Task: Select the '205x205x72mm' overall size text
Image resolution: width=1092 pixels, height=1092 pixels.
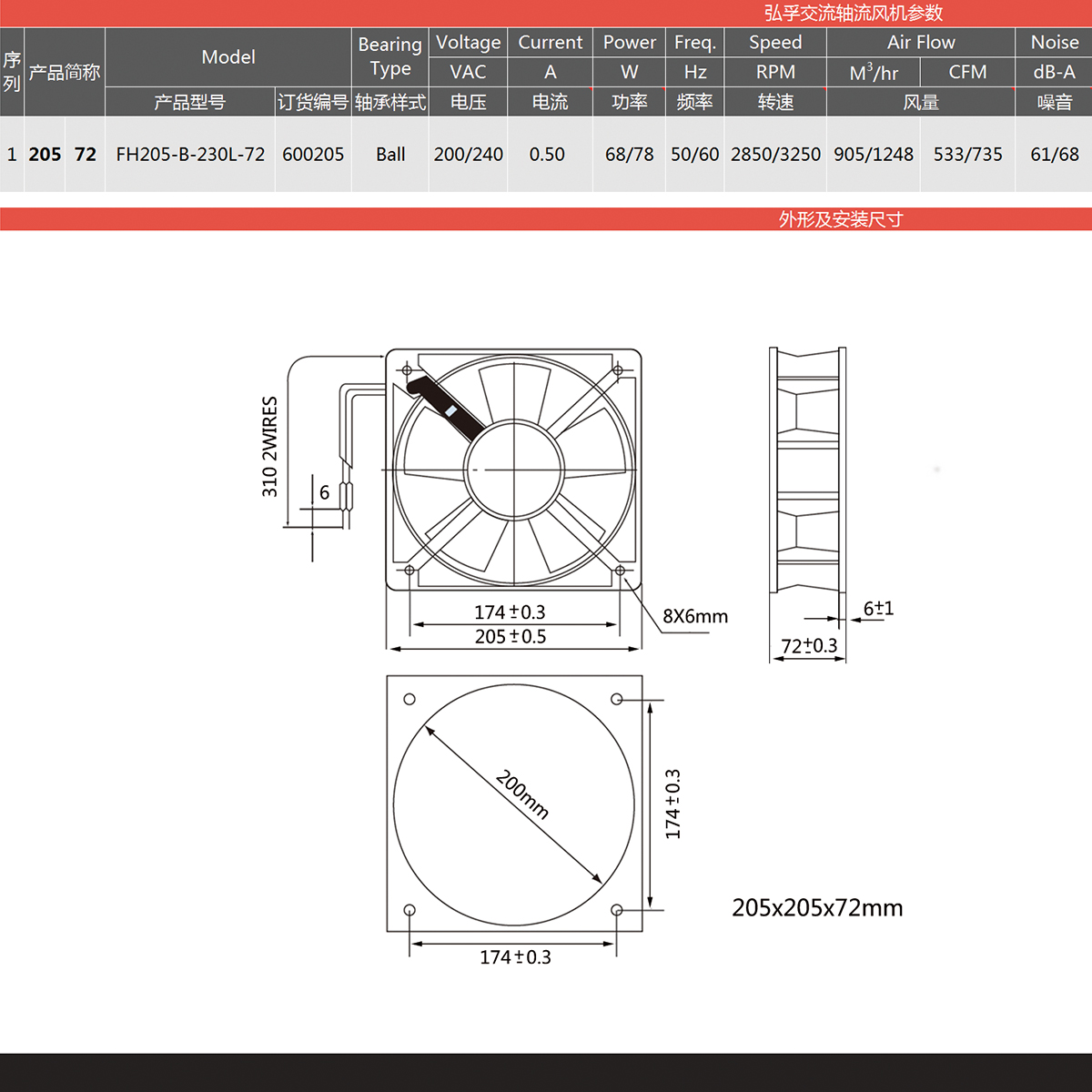Action: pos(817,908)
